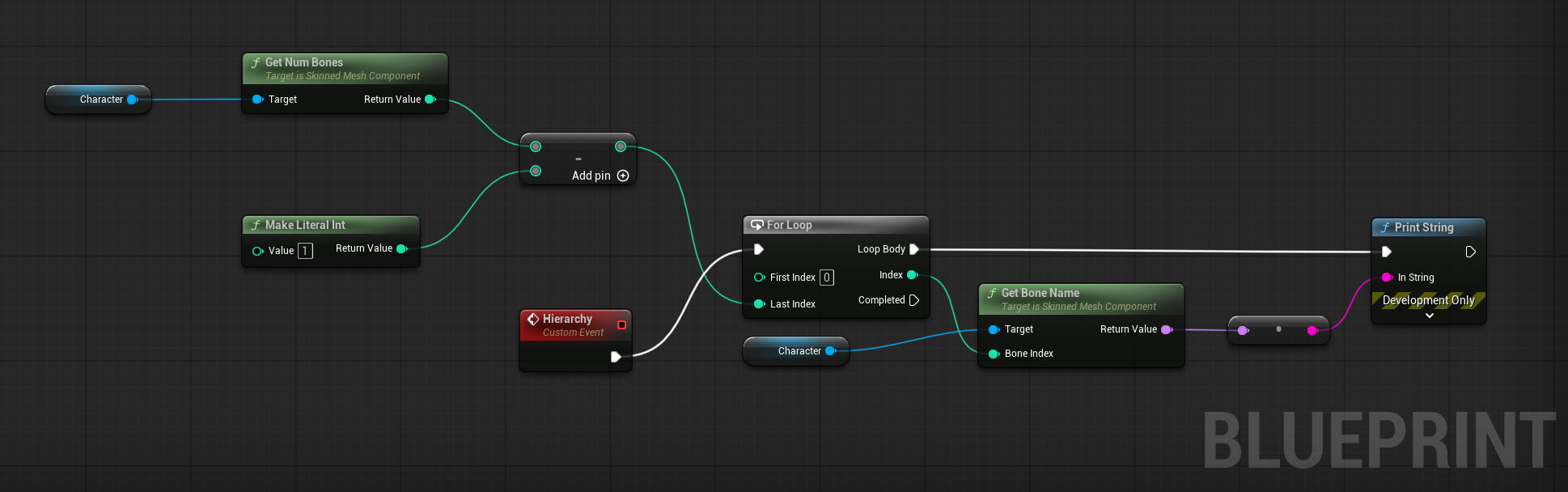Click top input pin of subtract node
This screenshot has height=492, width=1568.
[x=536, y=146]
